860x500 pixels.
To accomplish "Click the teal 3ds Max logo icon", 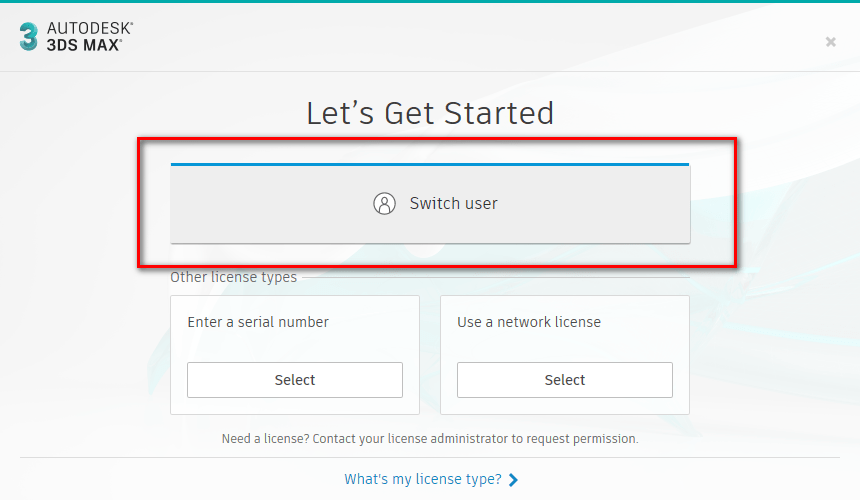I will 29,37.
